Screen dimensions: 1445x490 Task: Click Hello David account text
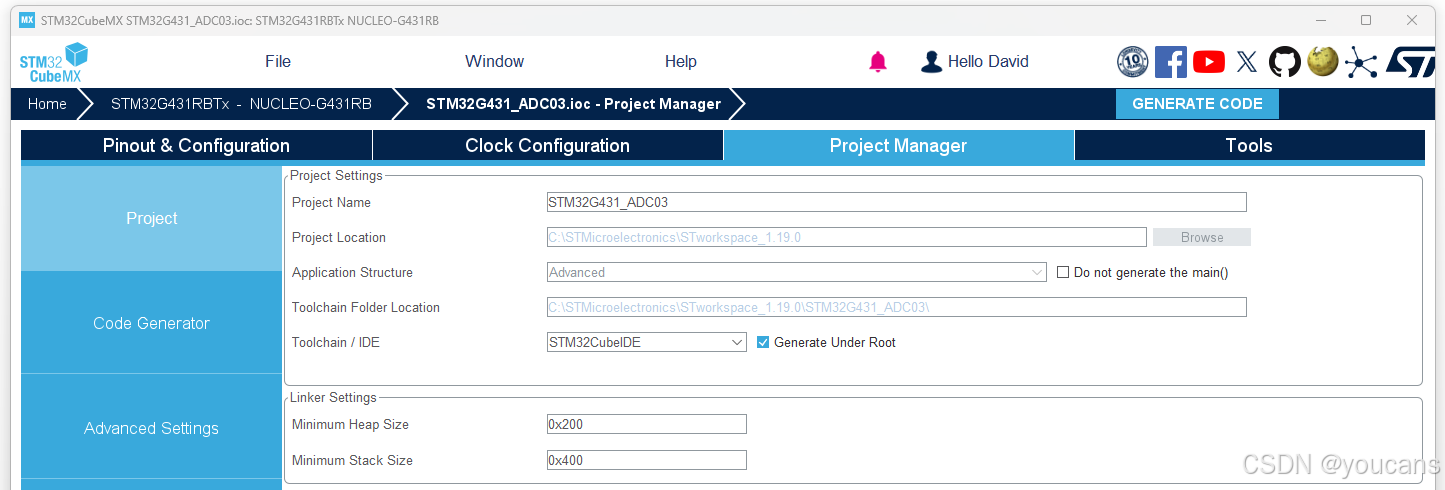pos(988,62)
